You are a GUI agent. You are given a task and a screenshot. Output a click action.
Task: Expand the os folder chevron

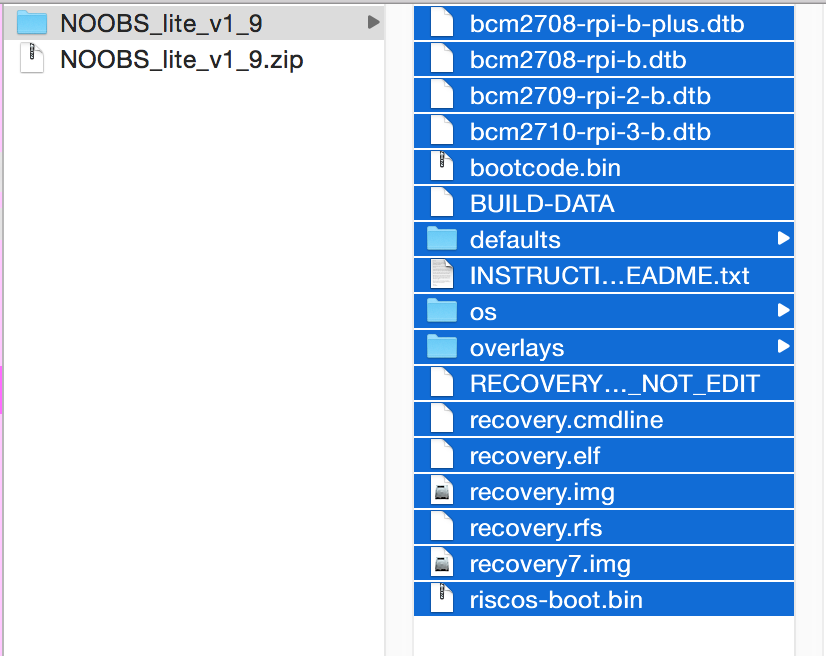tap(782, 311)
